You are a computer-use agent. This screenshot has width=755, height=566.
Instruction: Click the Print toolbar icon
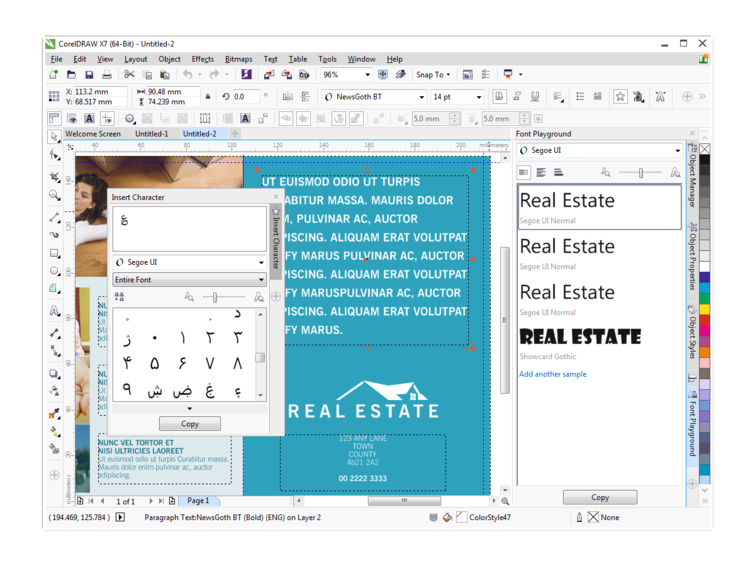[x=106, y=75]
